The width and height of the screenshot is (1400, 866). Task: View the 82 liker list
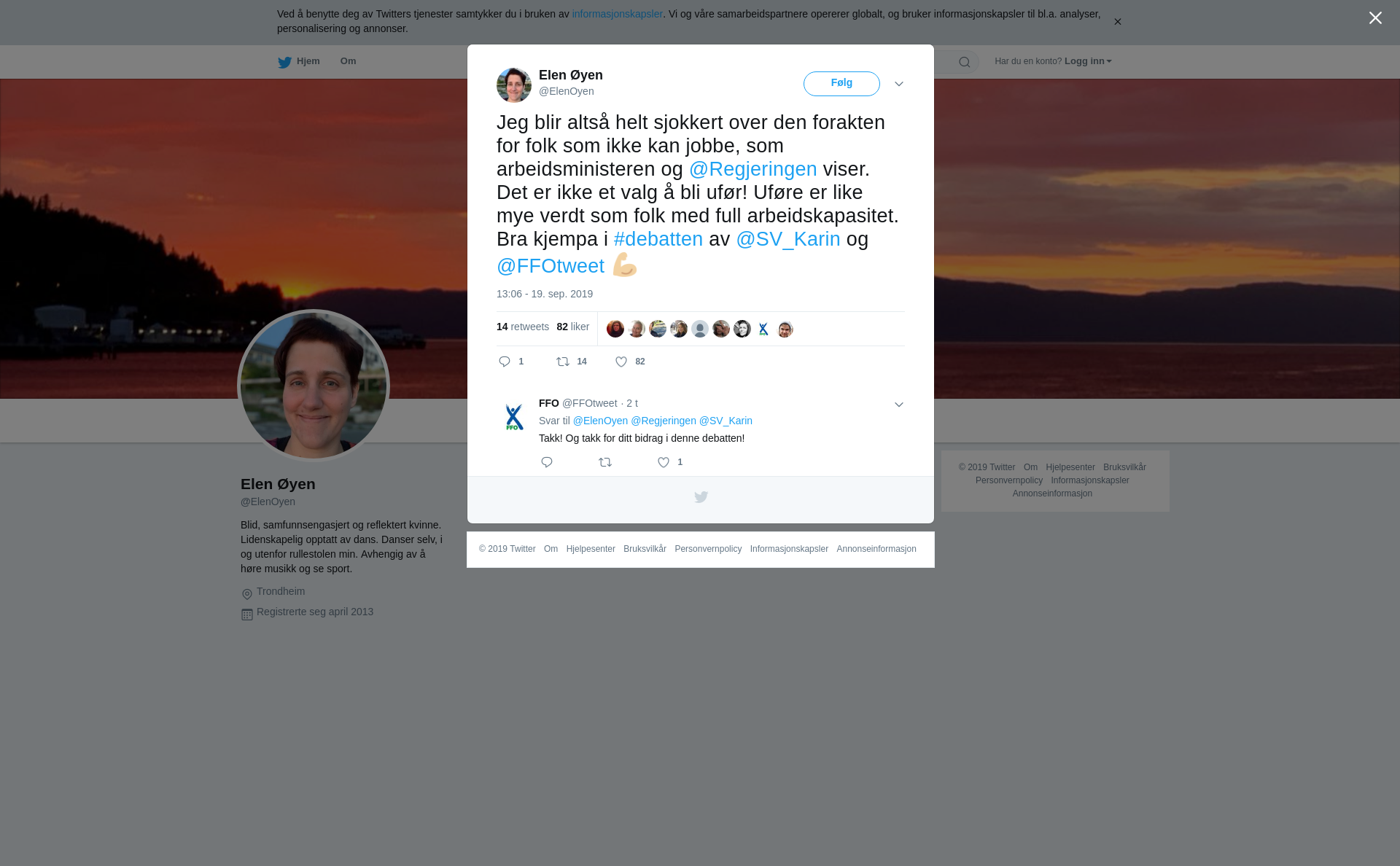coord(572,327)
